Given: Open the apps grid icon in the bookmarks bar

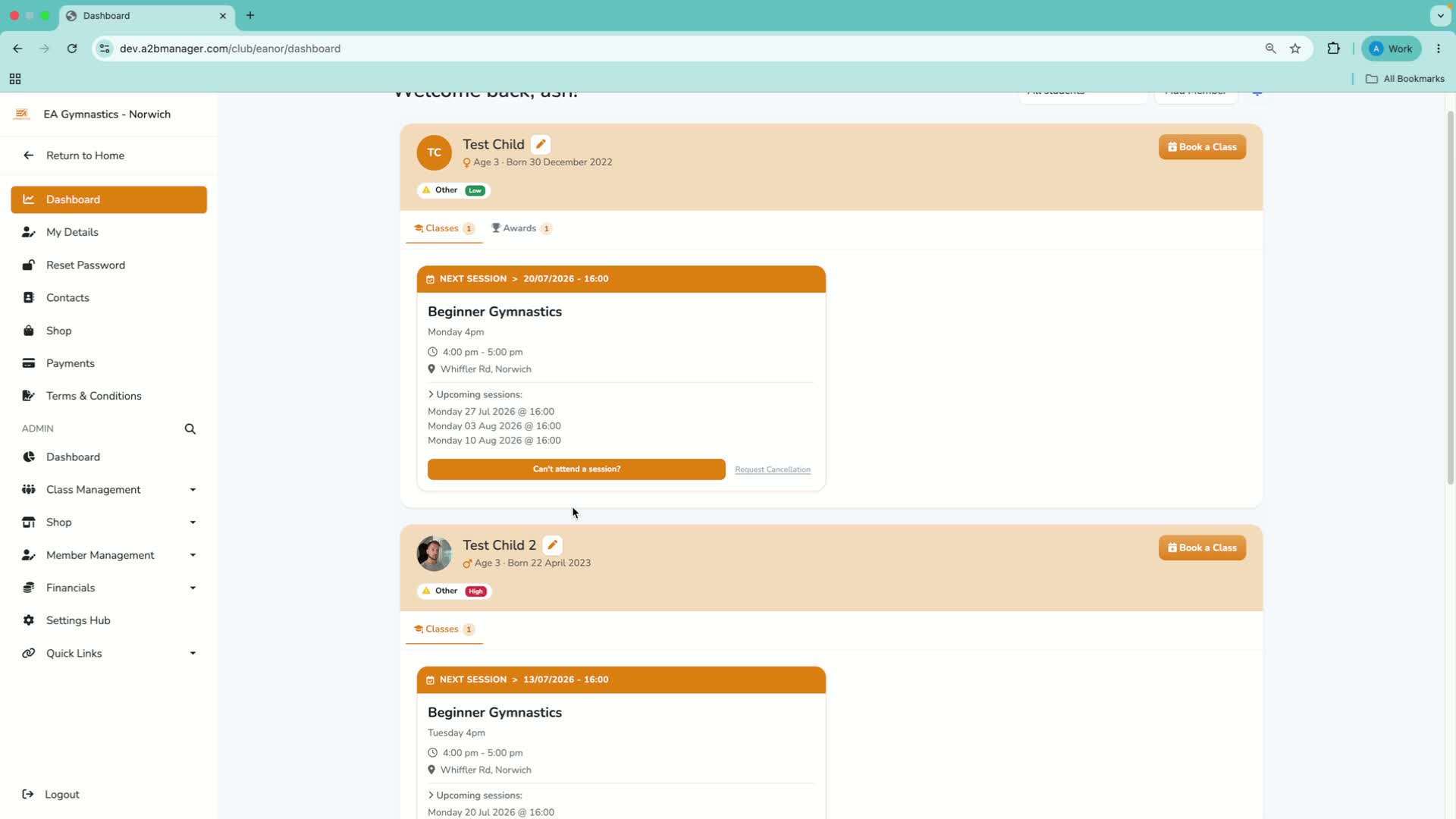Looking at the screenshot, I should 15,79.
